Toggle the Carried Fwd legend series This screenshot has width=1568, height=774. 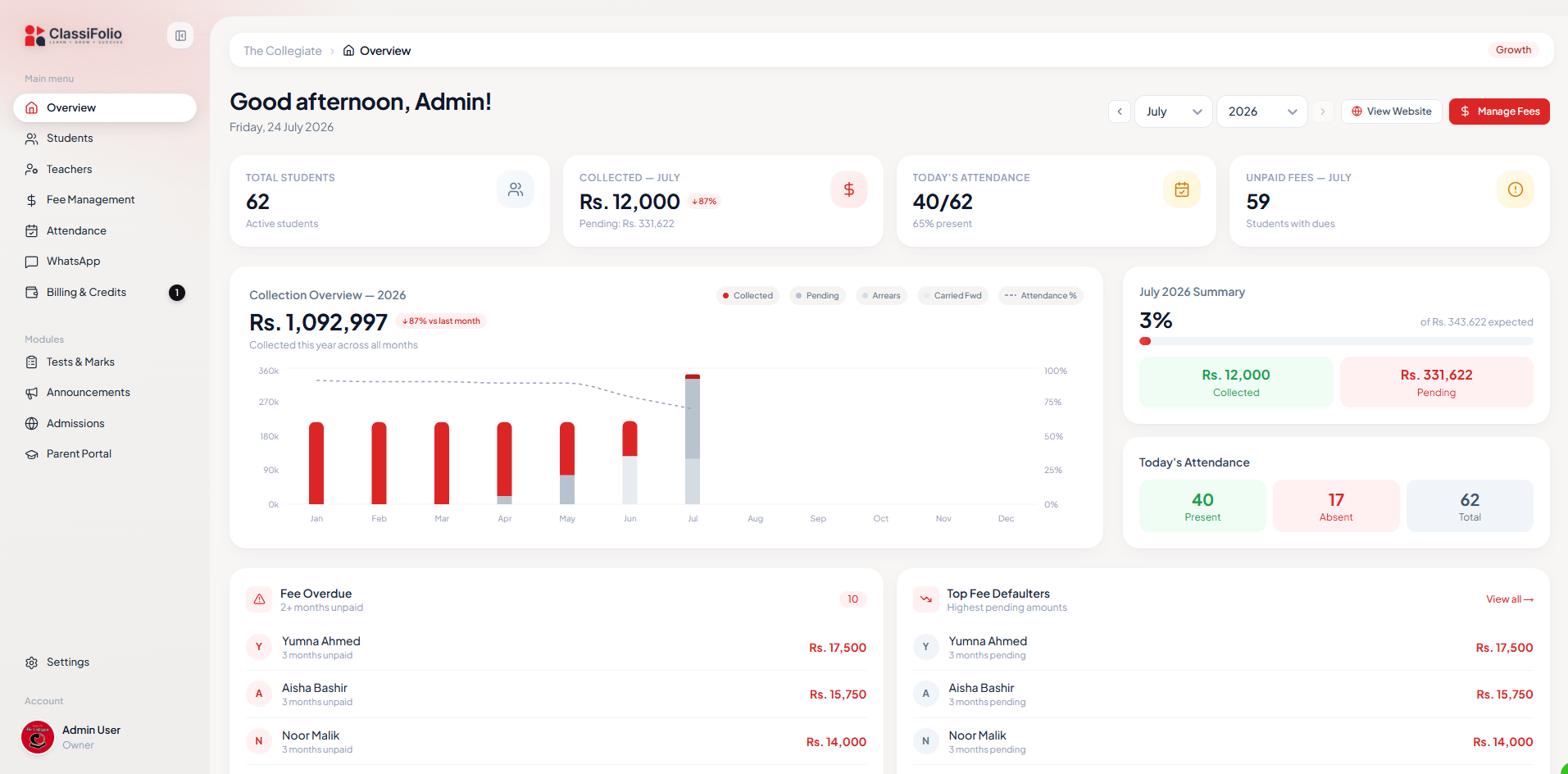(952, 296)
